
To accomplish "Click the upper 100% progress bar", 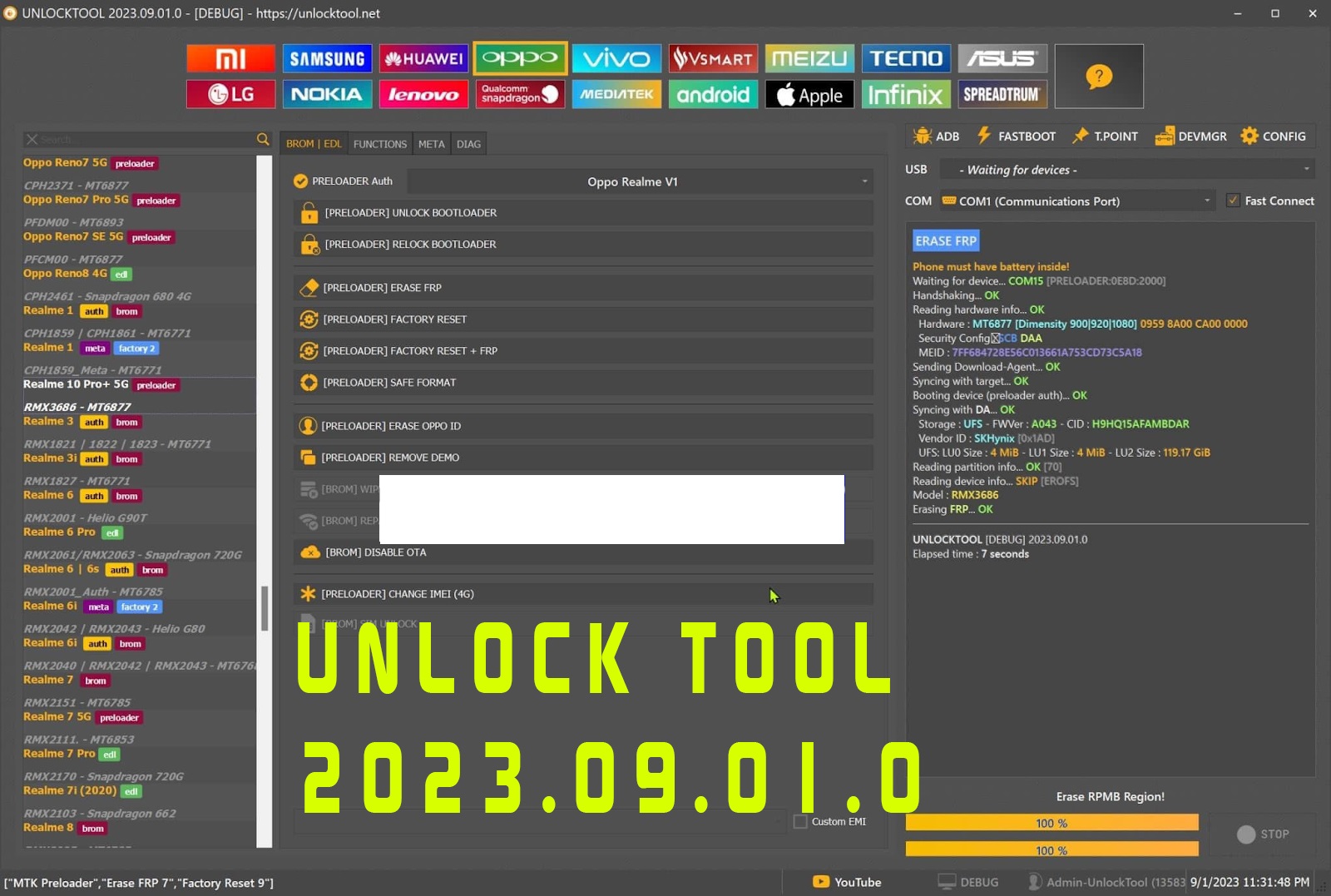I will tap(1051, 823).
